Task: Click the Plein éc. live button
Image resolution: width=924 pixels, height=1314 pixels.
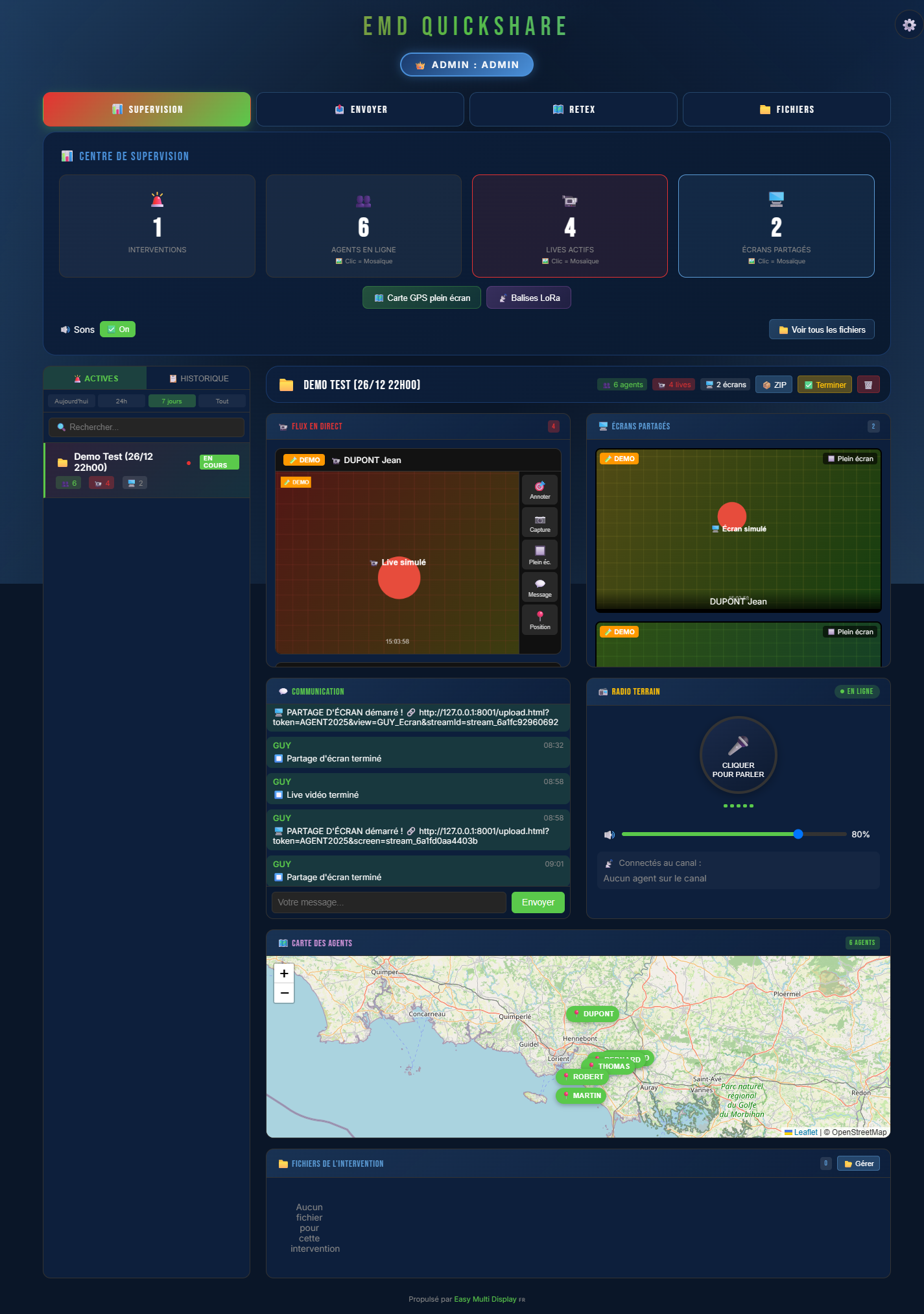Action: (x=539, y=555)
